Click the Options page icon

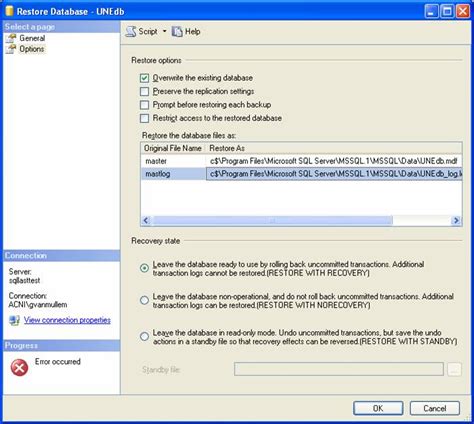pos(11,49)
